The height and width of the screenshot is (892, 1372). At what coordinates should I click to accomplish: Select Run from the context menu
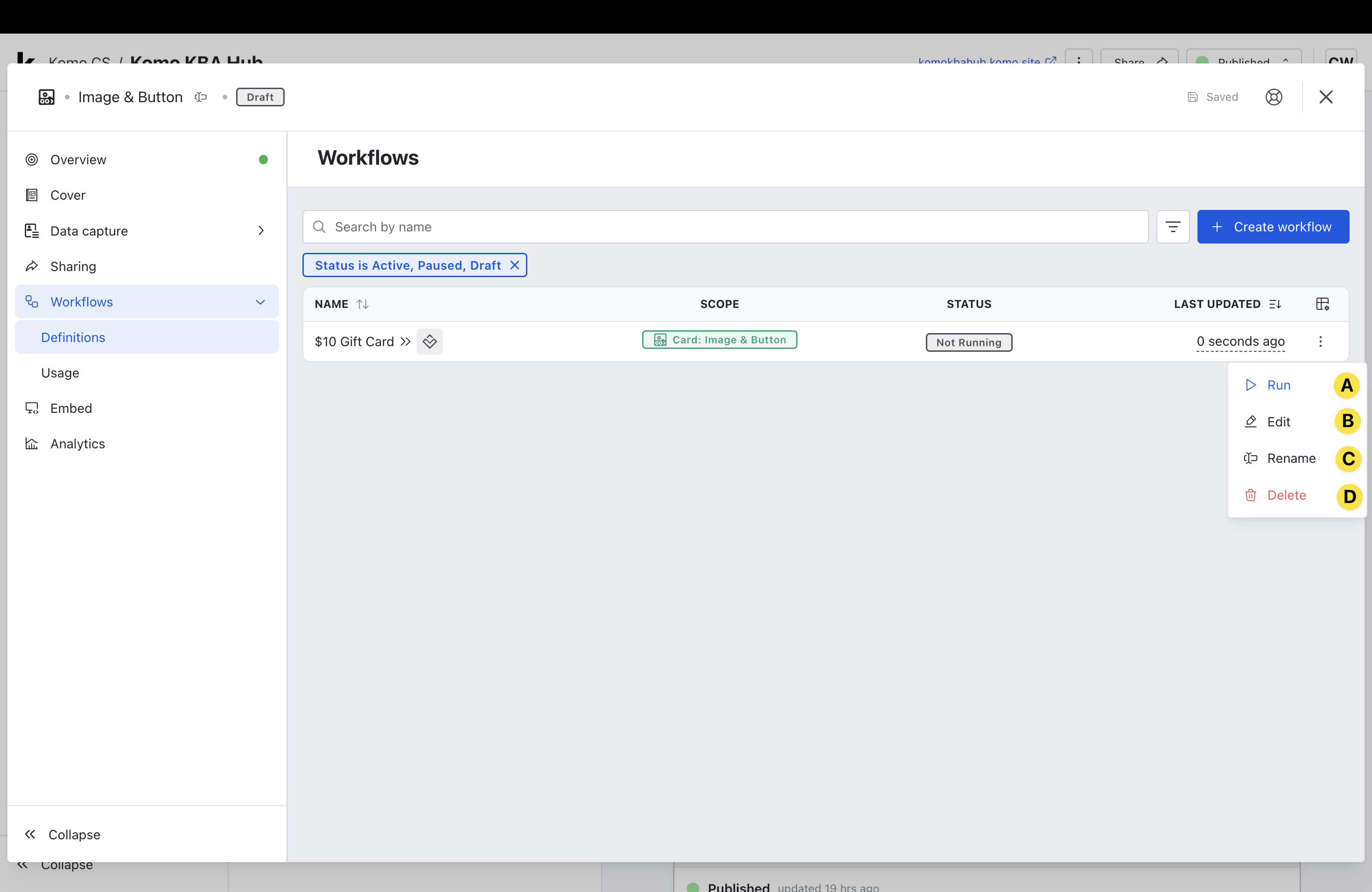[1278, 385]
